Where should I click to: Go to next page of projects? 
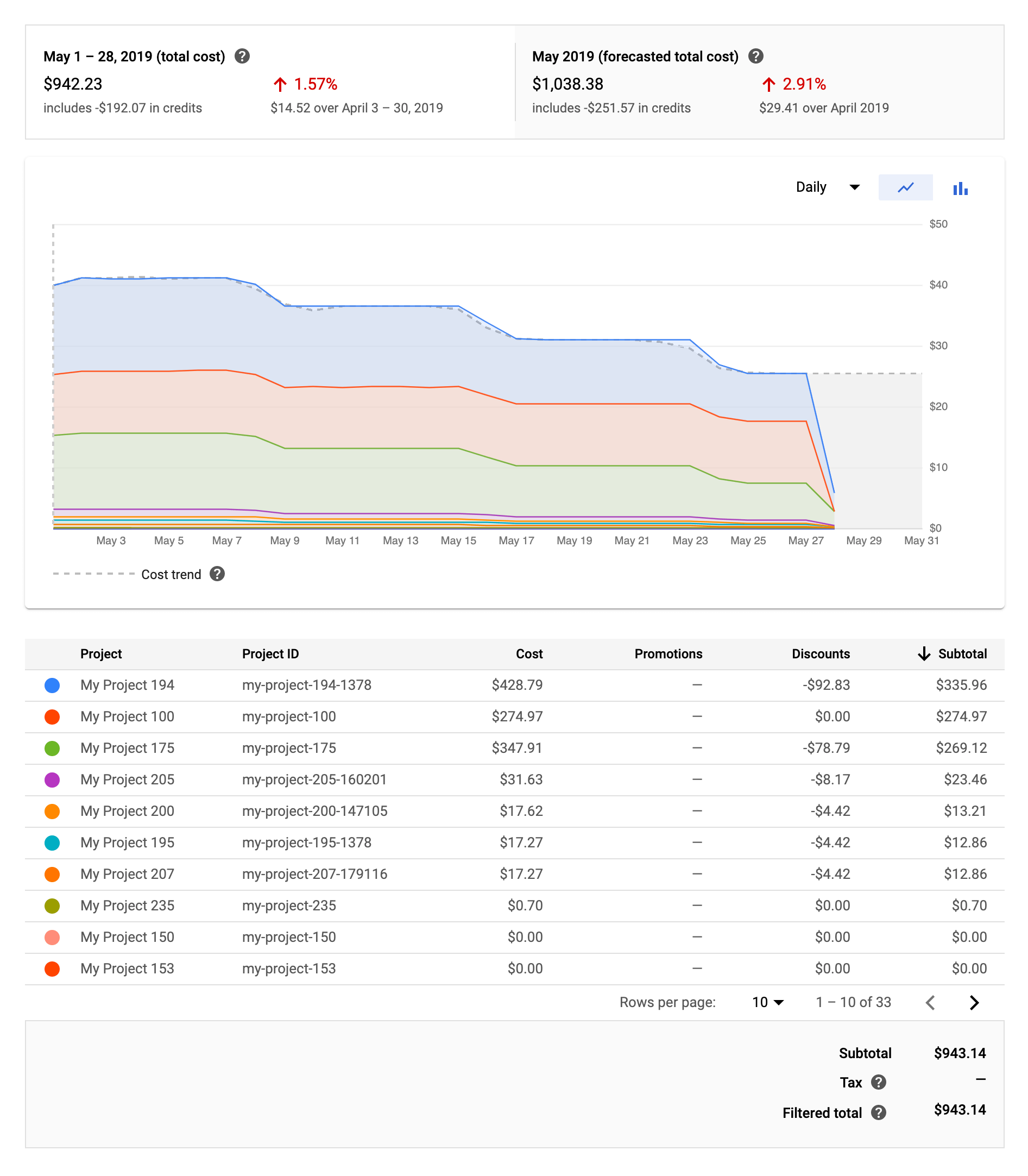click(974, 1002)
